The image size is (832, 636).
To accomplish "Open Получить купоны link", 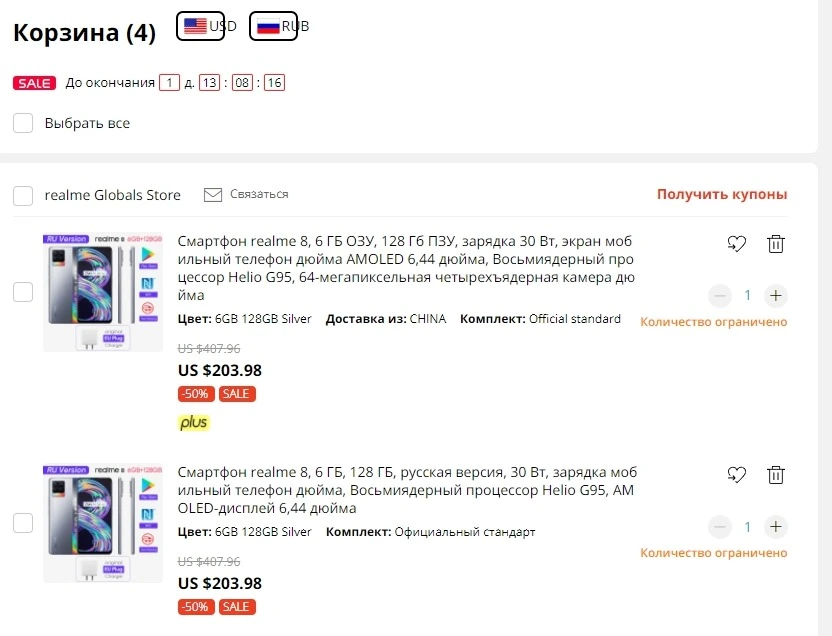I will point(722,194).
